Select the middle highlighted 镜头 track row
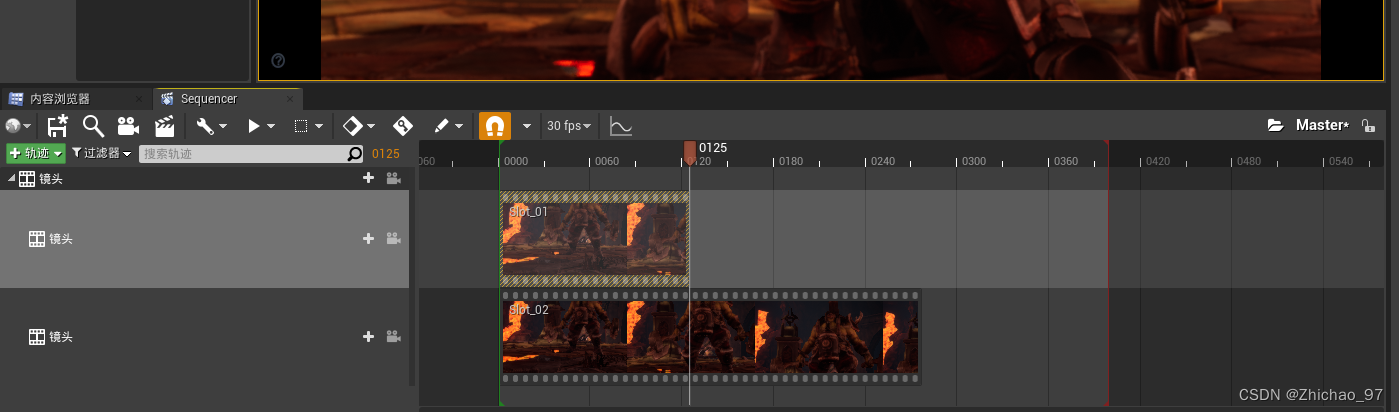The width and height of the screenshot is (1399, 412). click(x=205, y=239)
